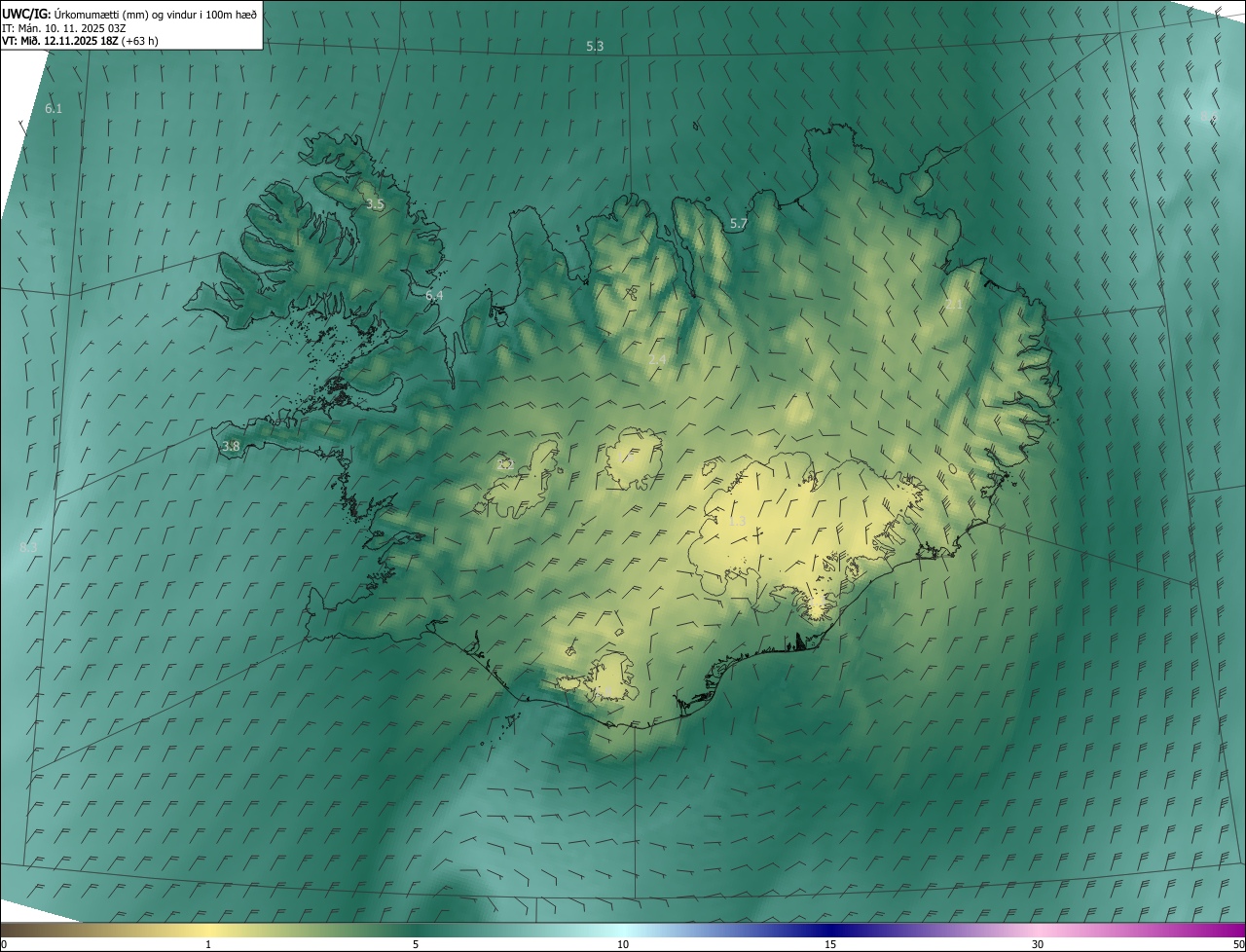Viewport: 1246px width, 952px height.
Task: Click the colorbar tick label 1
Action: point(208,944)
